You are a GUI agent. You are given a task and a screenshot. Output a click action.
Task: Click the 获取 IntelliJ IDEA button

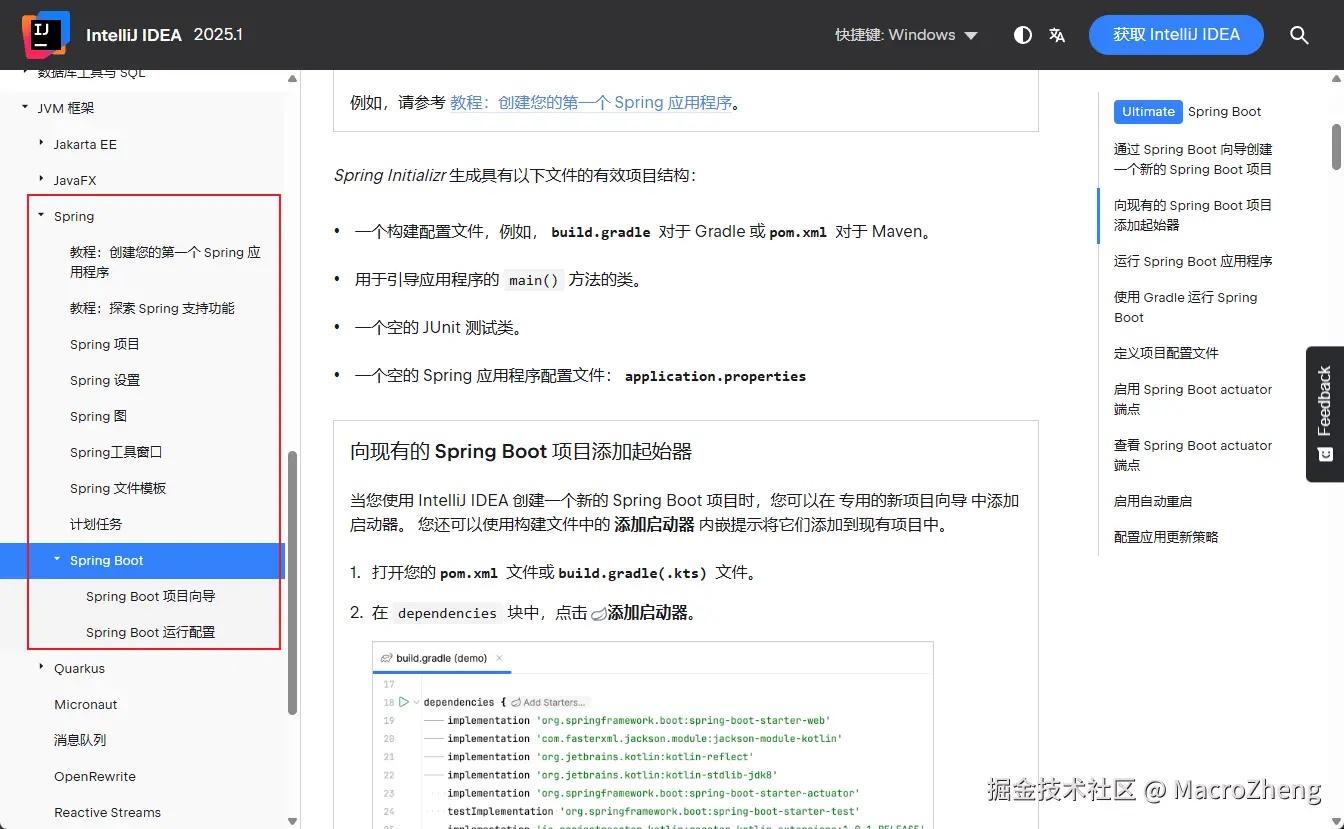pyautogui.click(x=1176, y=35)
